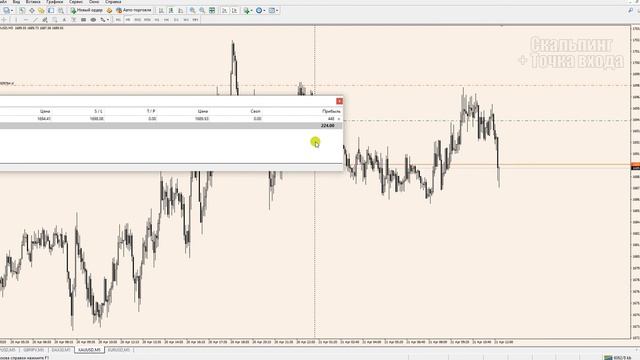Tile chart windows icon
The image size is (640, 360).
point(212,11)
